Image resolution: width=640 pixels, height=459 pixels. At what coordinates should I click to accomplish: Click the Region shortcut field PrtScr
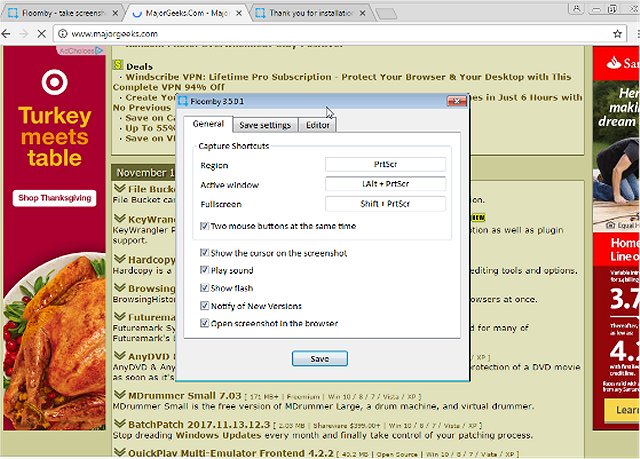pyautogui.click(x=385, y=164)
